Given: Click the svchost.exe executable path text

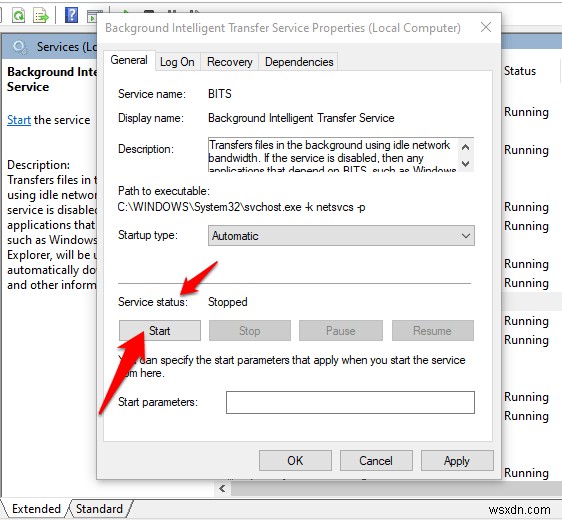Looking at the screenshot, I should pyautogui.click(x=242, y=207).
